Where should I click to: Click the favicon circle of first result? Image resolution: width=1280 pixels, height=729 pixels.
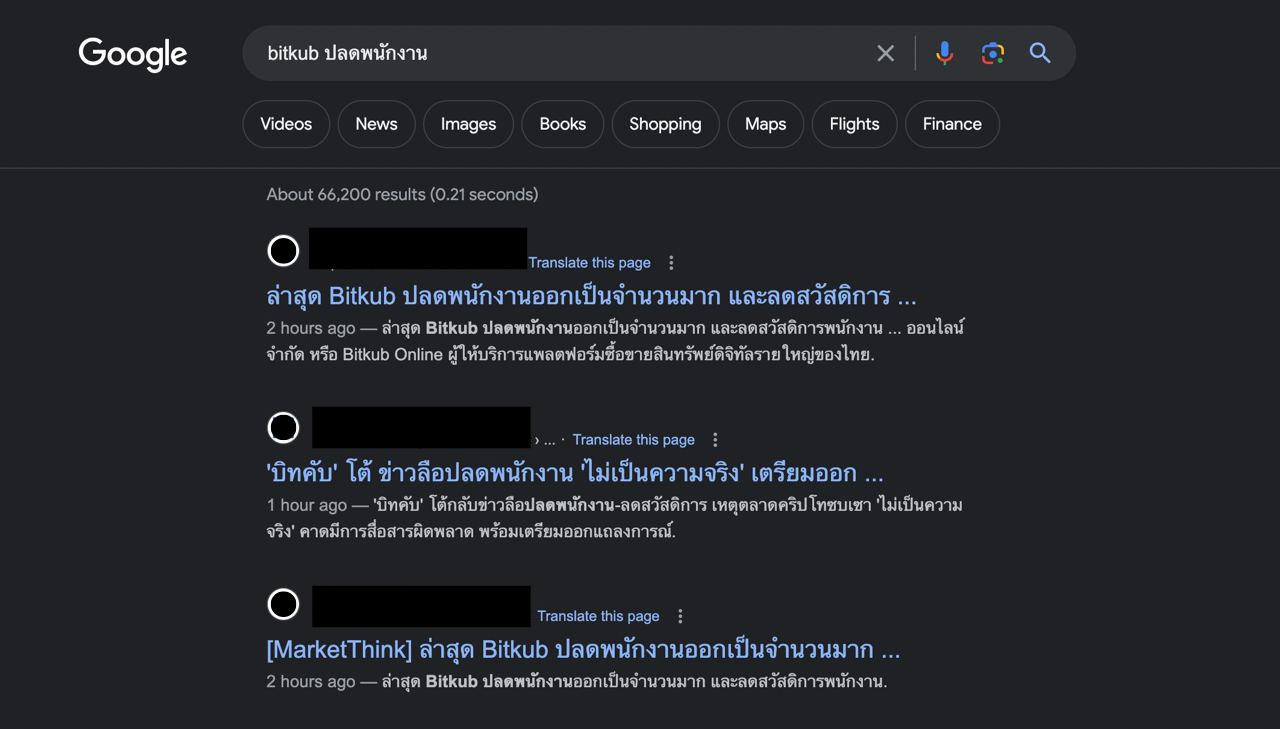tap(283, 251)
